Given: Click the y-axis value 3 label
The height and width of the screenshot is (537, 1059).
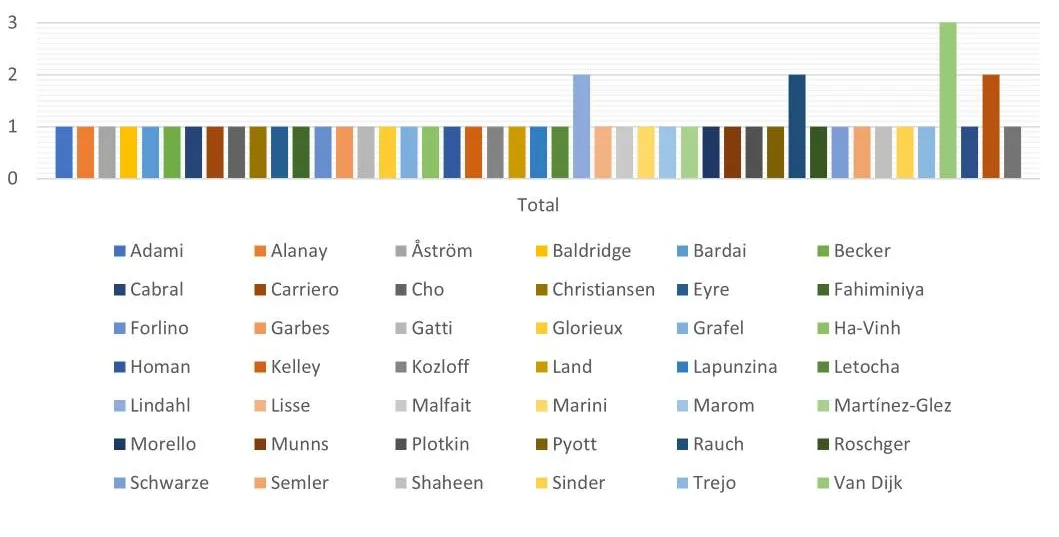Looking at the screenshot, I should pyautogui.click(x=12, y=22).
